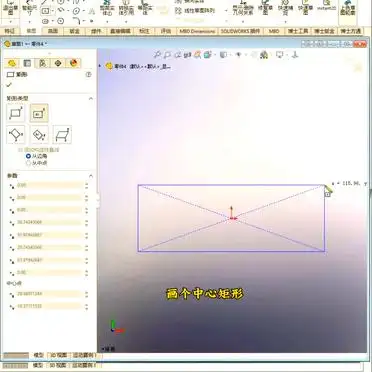Click spinner of first 参数 field

tap(87, 185)
